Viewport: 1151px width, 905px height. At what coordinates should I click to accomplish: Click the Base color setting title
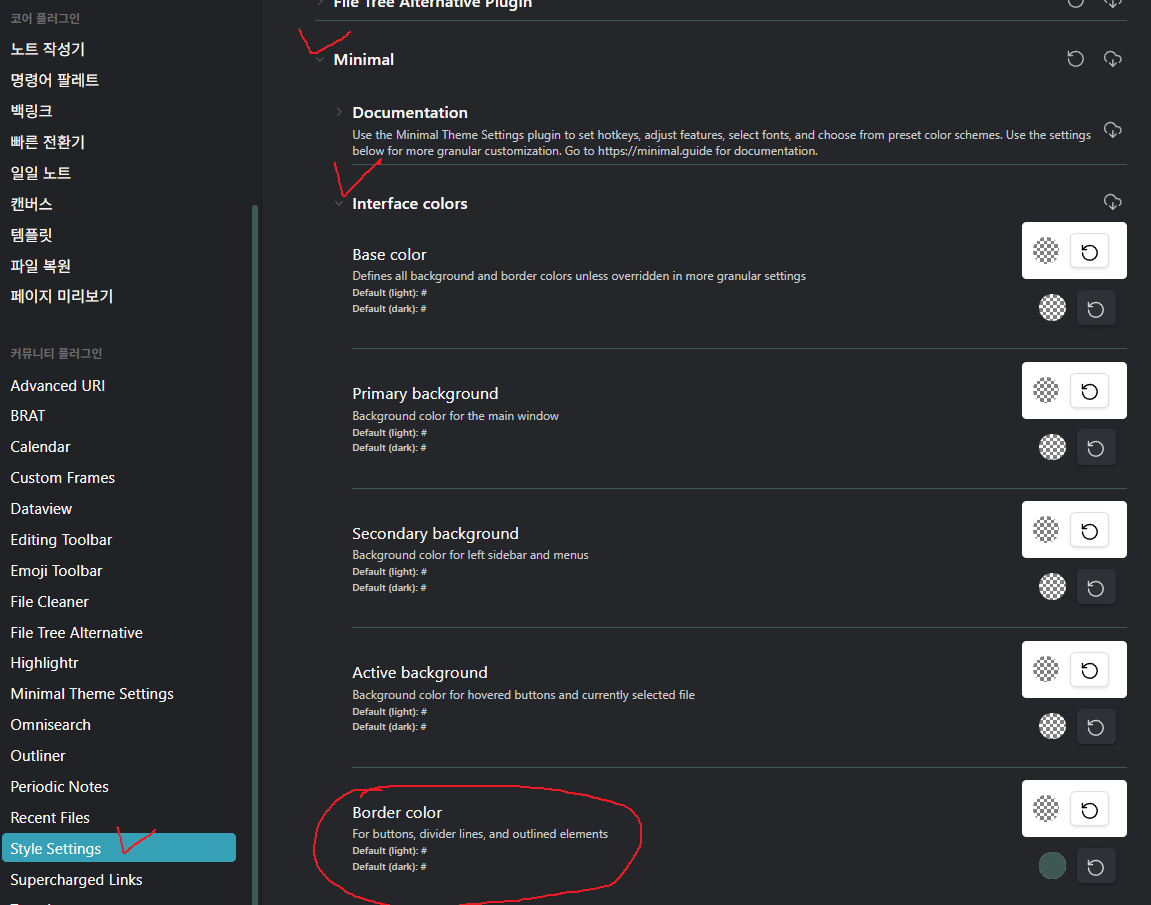(x=389, y=255)
